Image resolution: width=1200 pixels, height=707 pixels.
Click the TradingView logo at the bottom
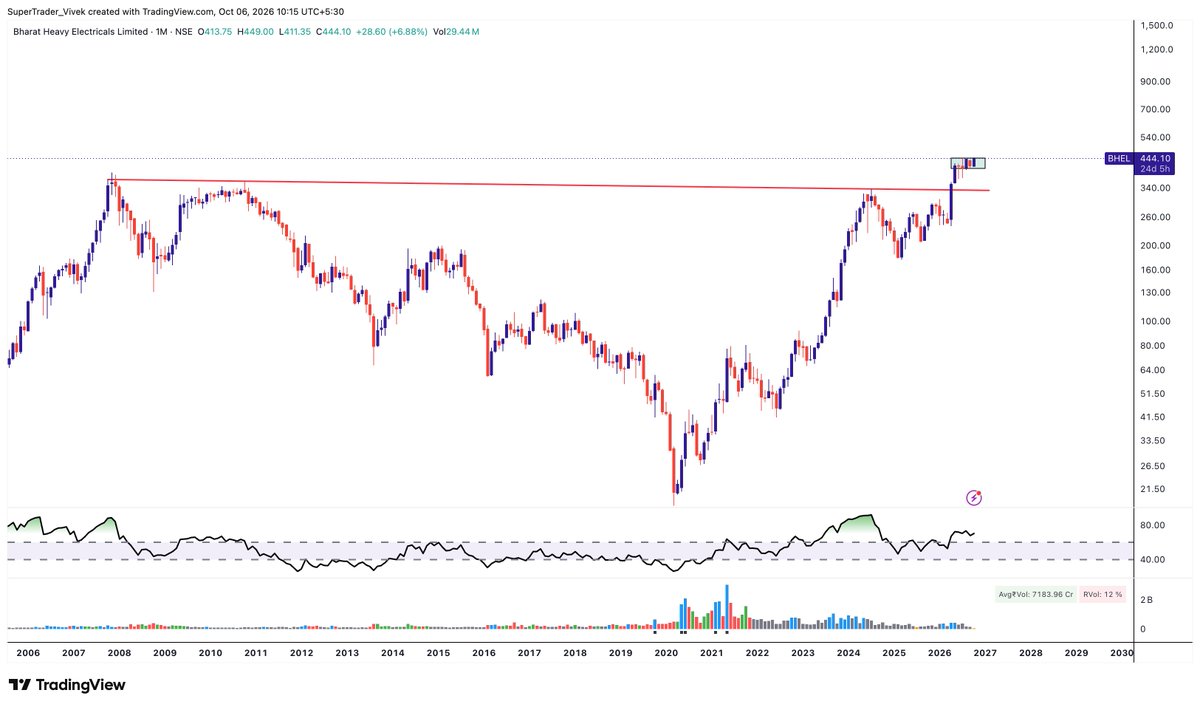coord(67,685)
